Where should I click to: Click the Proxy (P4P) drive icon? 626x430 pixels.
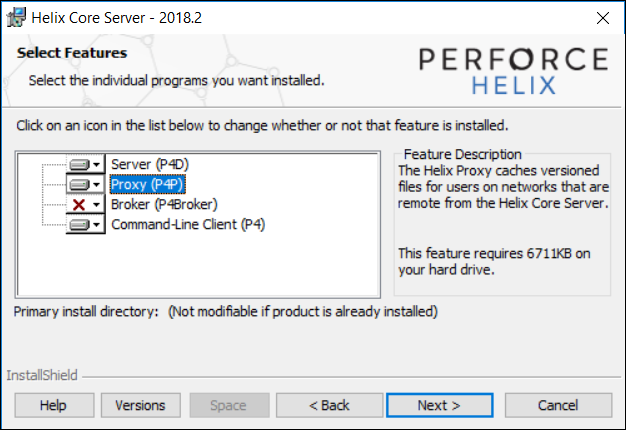[80, 184]
